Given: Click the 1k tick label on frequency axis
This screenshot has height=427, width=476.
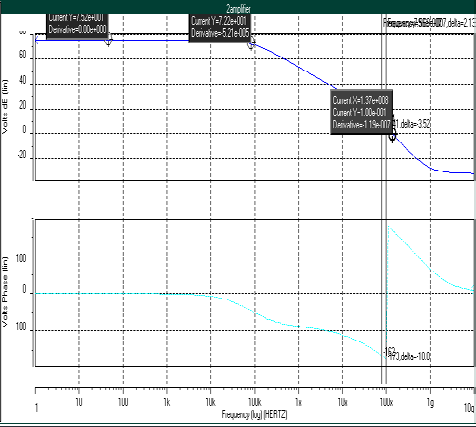Looking at the screenshot, I should [x=167, y=403].
